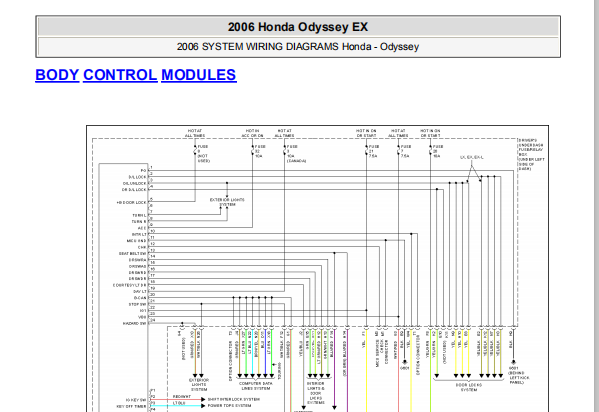Image resolution: width=599 pixels, height=412 pixels.
Task: Click the 'TURN R' pin label
Action: click(x=139, y=222)
